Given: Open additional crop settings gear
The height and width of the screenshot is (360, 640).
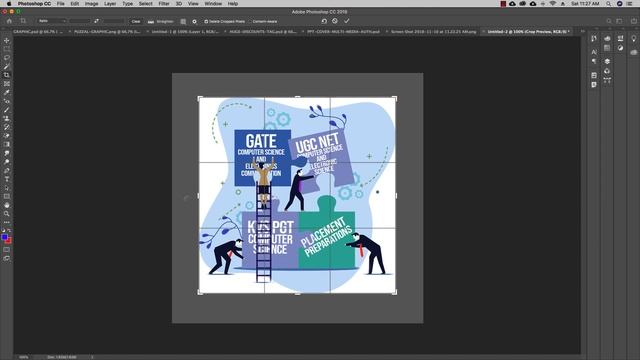Looking at the screenshot, I should (194, 21).
